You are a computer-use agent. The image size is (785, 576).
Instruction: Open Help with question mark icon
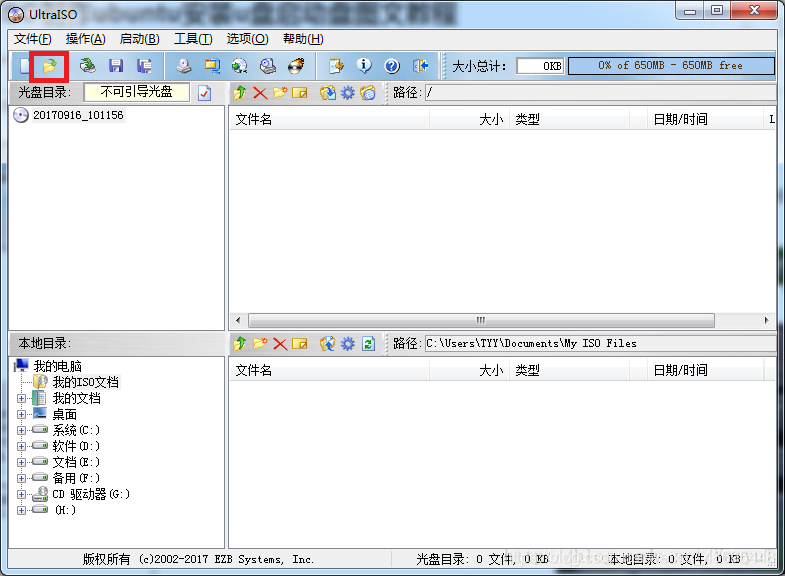pyautogui.click(x=392, y=66)
